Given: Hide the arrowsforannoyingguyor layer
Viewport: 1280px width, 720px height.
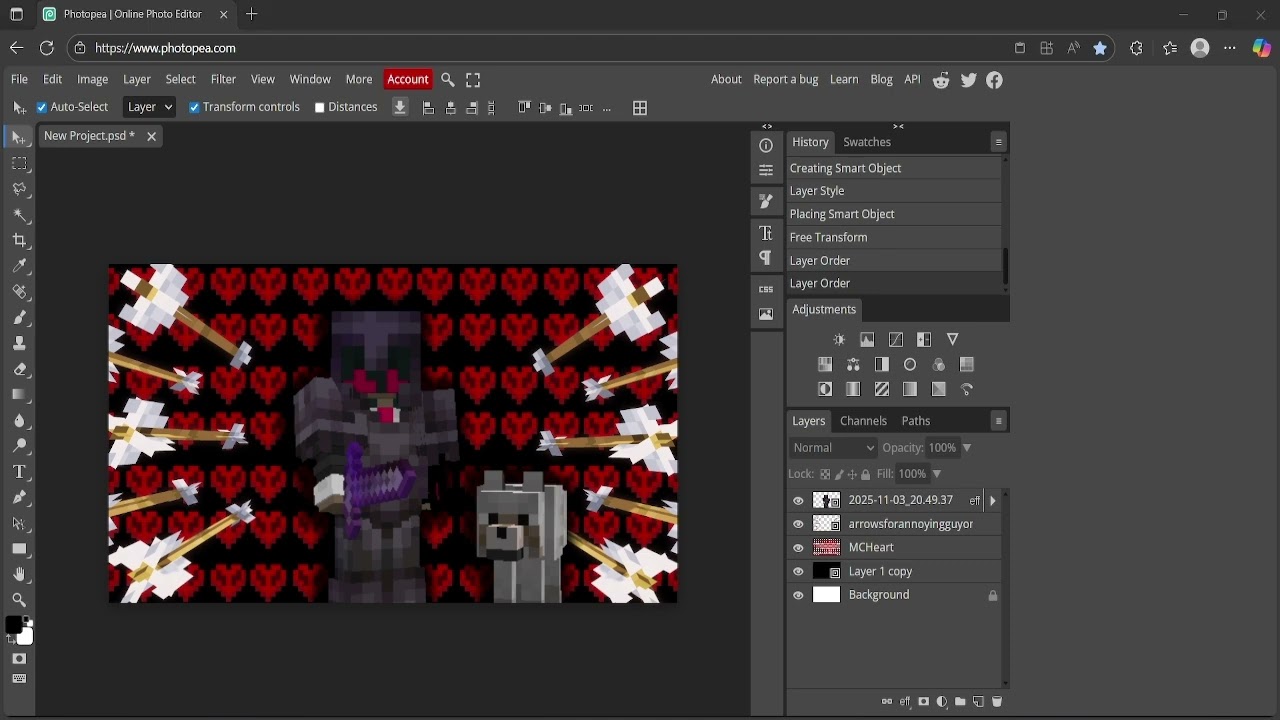Looking at the screenshot, I should click(798, 524).
